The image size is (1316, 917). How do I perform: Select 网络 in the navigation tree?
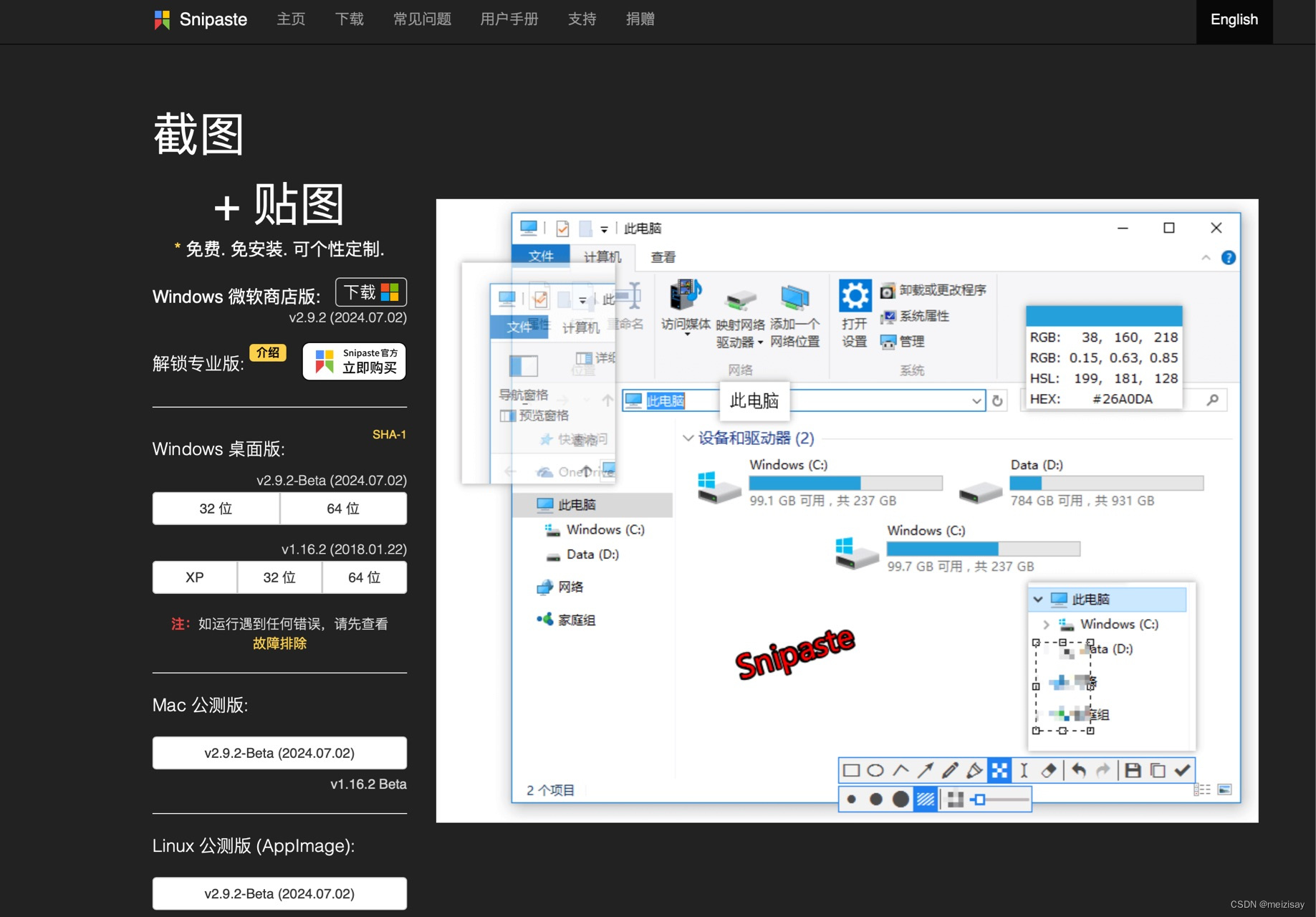point(560,587)
